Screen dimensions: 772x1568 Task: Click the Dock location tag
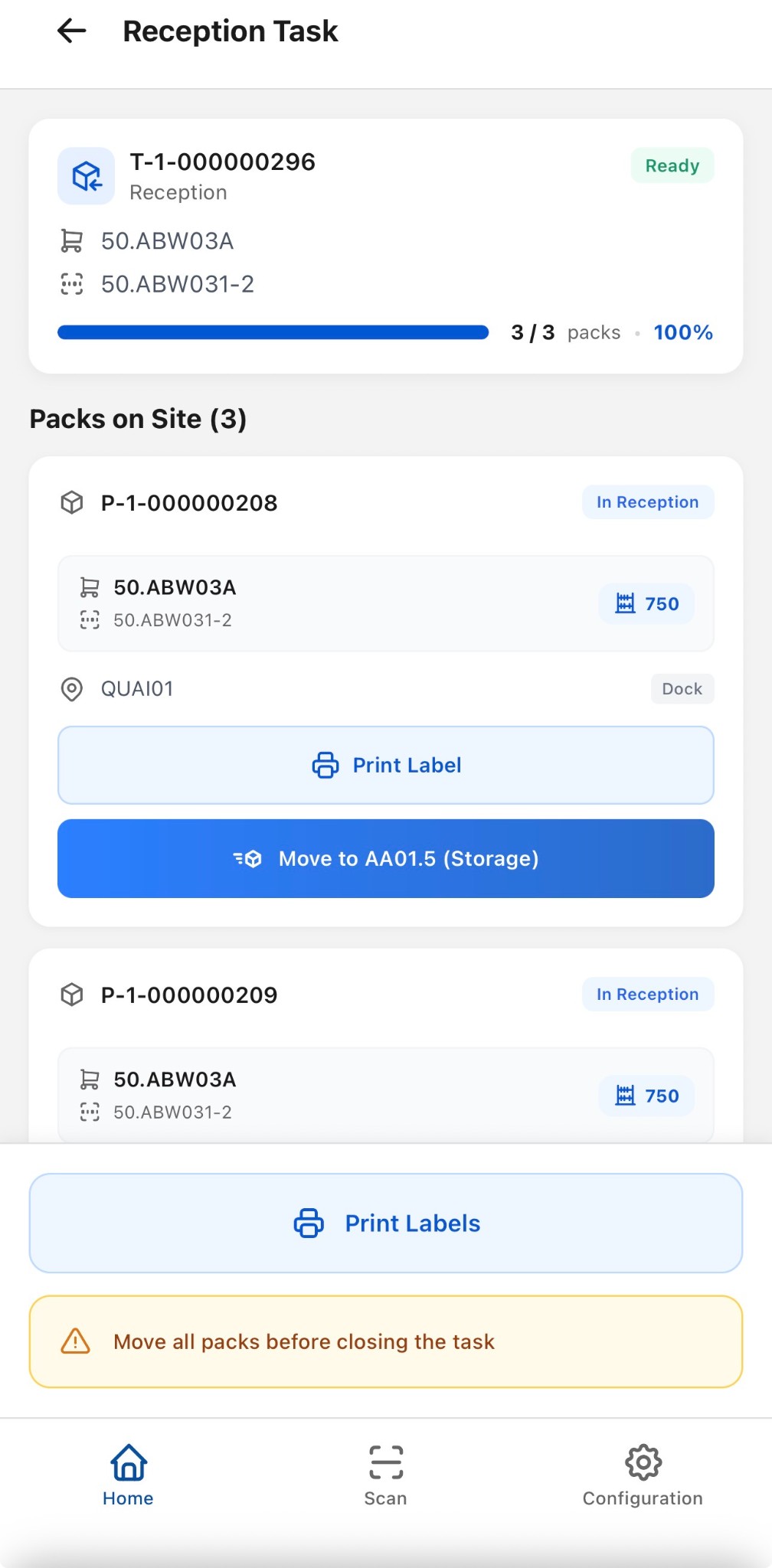(682, 689)
